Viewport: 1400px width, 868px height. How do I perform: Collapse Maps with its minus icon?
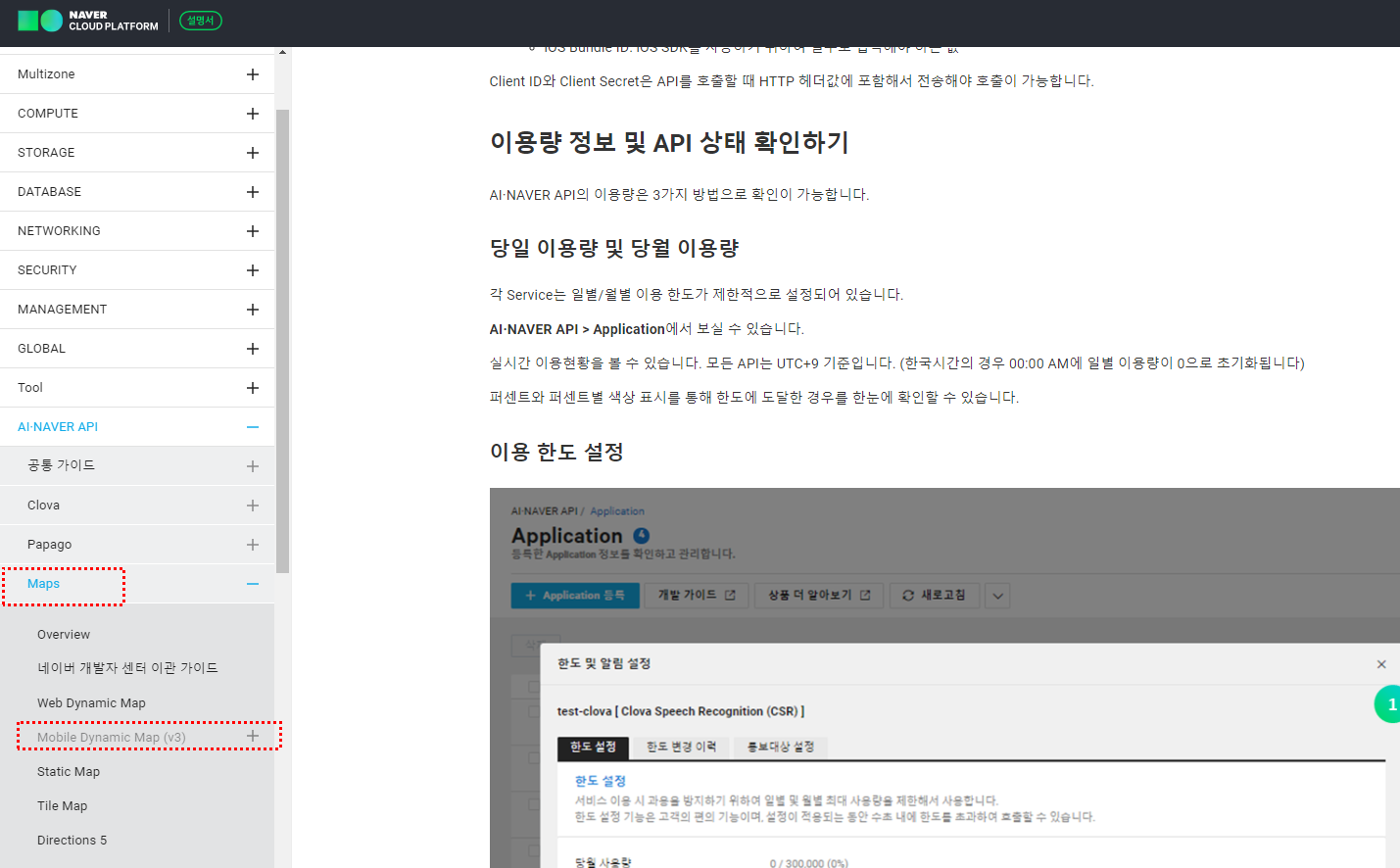point(253,584)
